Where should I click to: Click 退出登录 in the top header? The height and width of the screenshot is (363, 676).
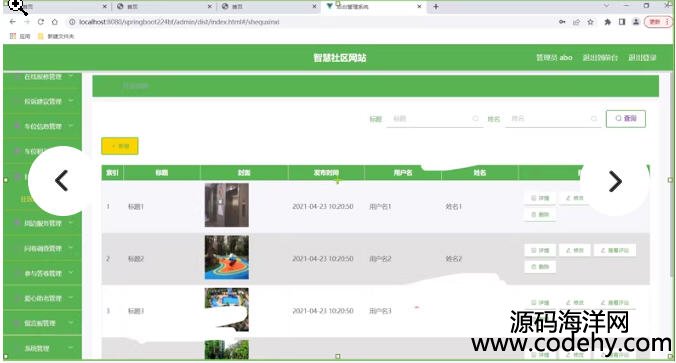pyautogui.click(x=642, y=57)
